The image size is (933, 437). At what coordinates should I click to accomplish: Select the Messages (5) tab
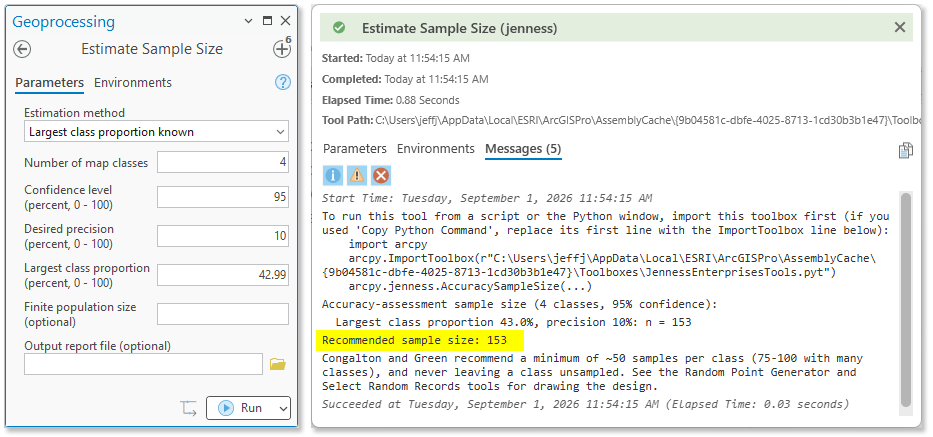(523, 149)
